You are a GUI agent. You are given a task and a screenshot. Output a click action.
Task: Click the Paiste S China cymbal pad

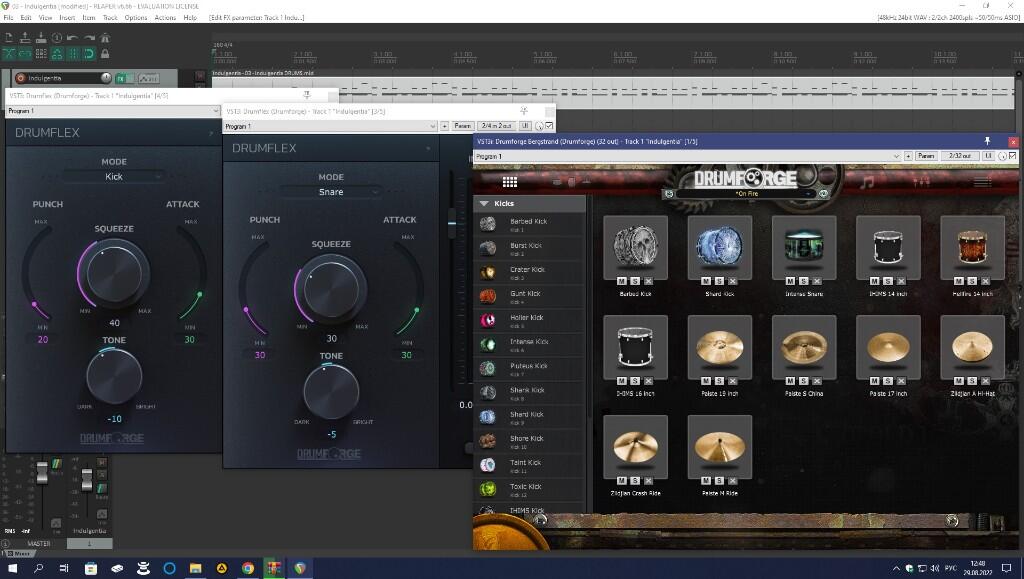[x=804, y=346]
